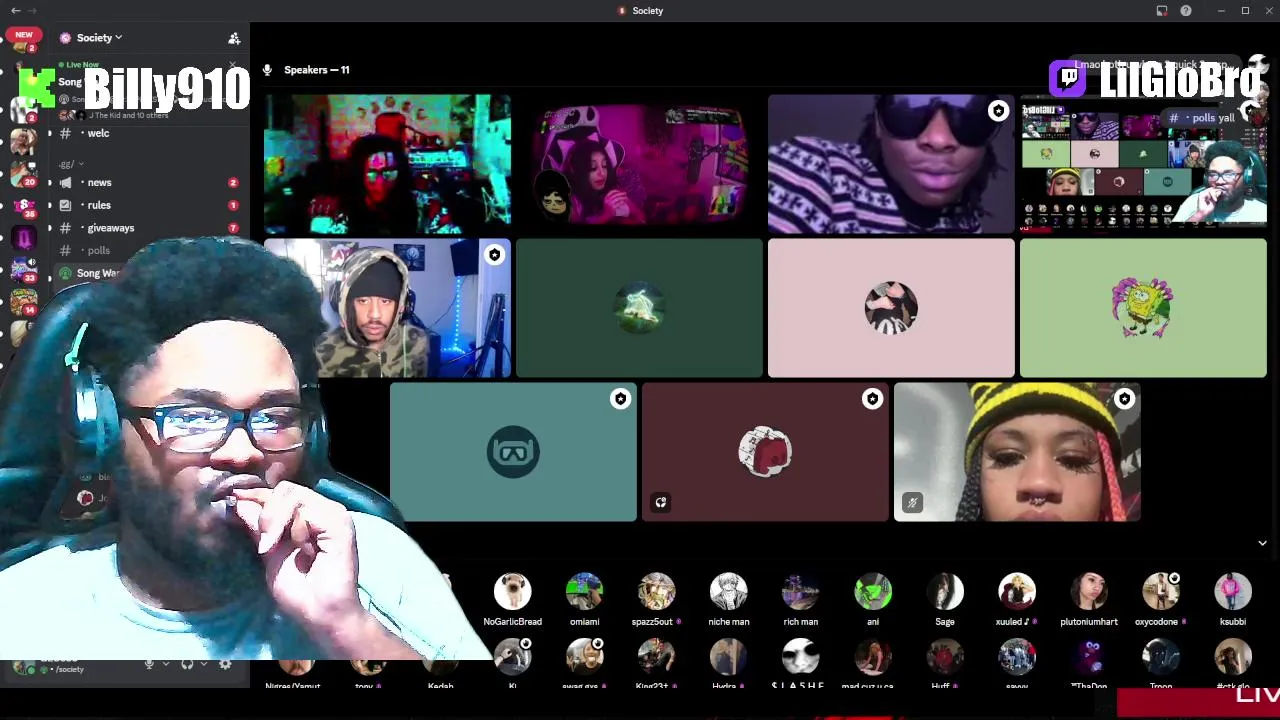This screenshot has height=720, width=1280.
Task: Collapse the speakers area with chevron
Action: click(x=1262, y=544)
